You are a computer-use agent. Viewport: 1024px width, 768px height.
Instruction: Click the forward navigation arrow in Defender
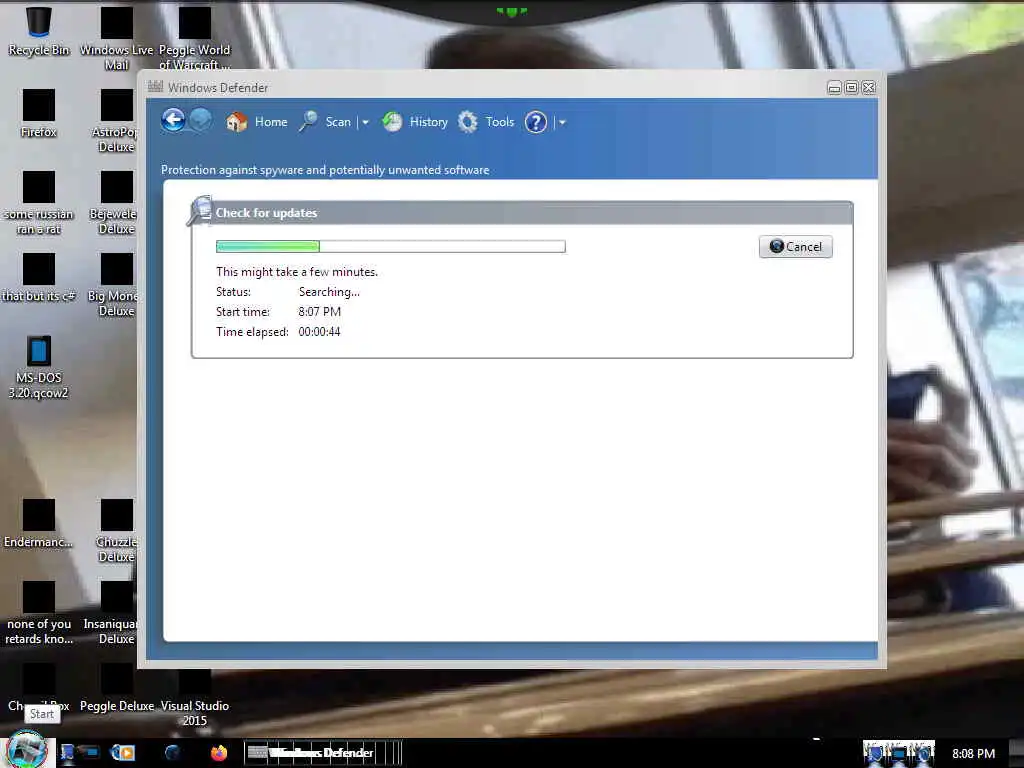pyautogui.click(x=201, y=120)
